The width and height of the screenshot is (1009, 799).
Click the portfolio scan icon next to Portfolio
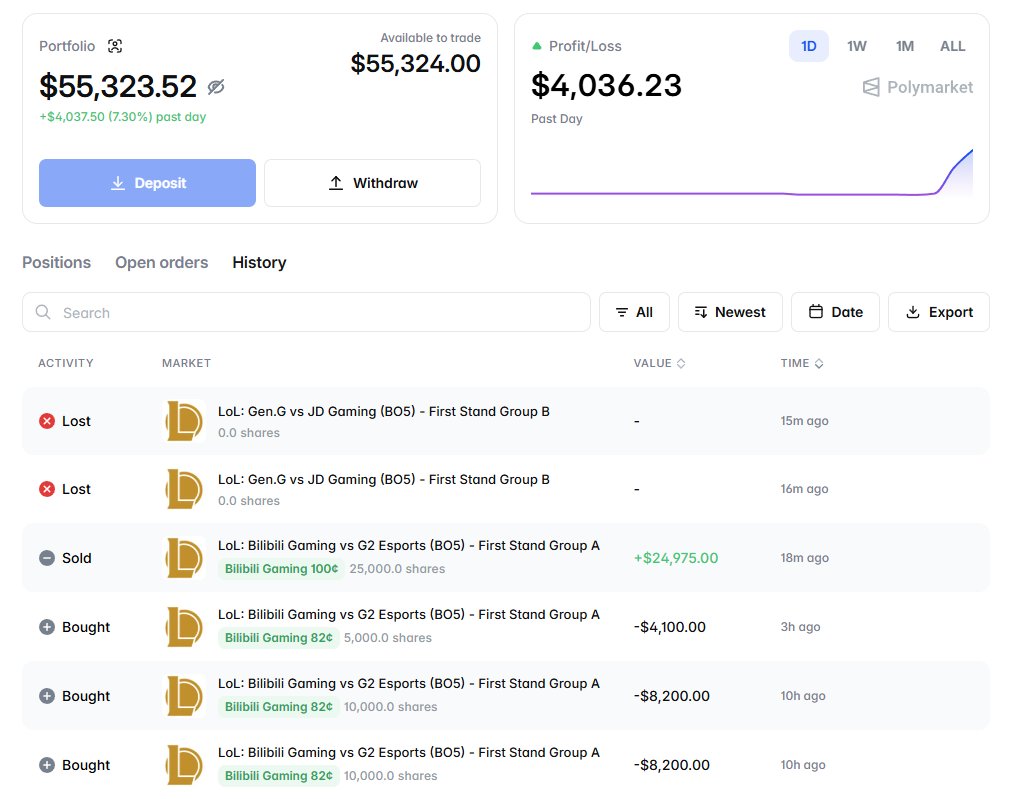[115, 46]
